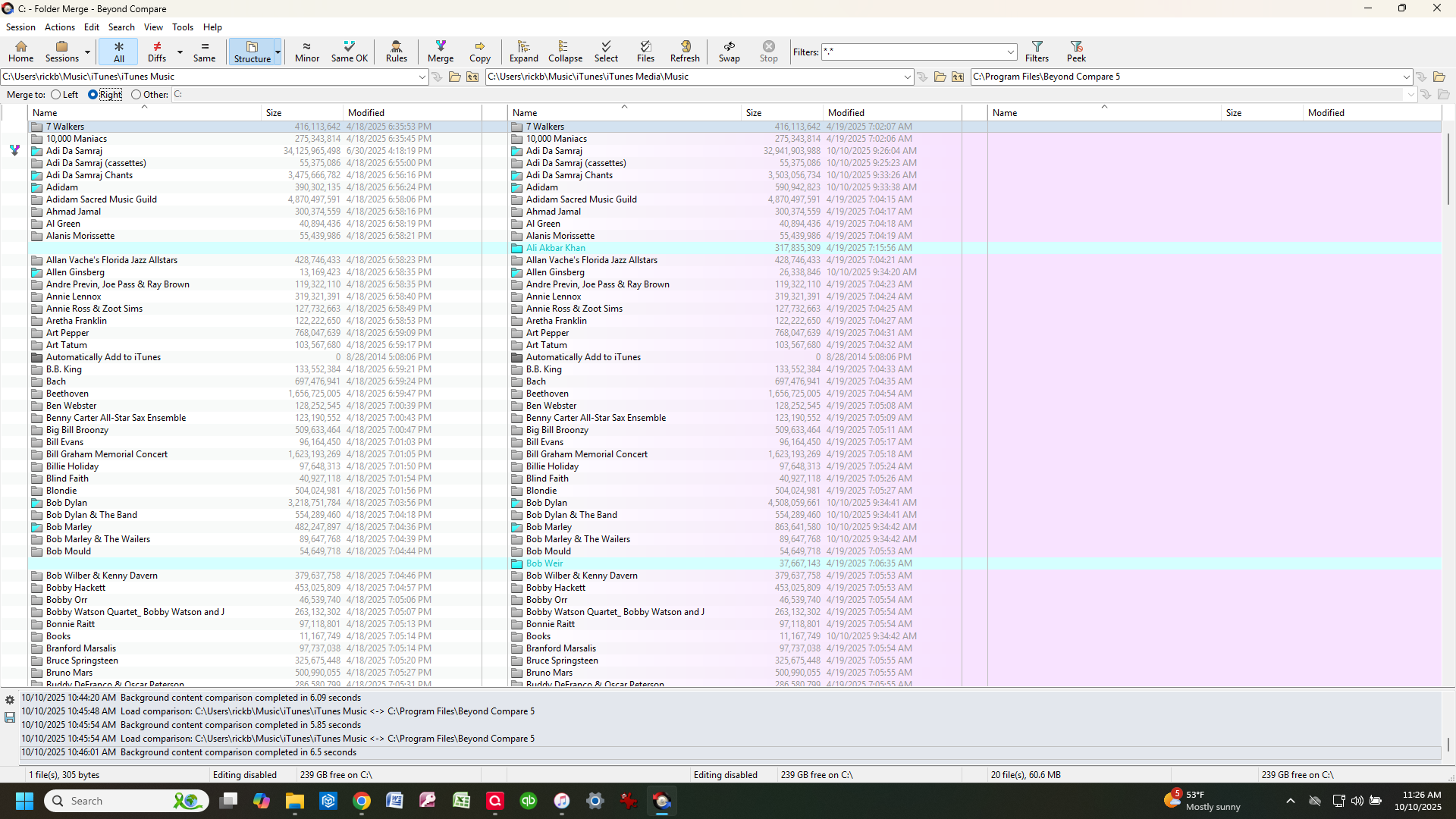
Task: Select Ali Akbar Khan folder
Action: point(555,248)
